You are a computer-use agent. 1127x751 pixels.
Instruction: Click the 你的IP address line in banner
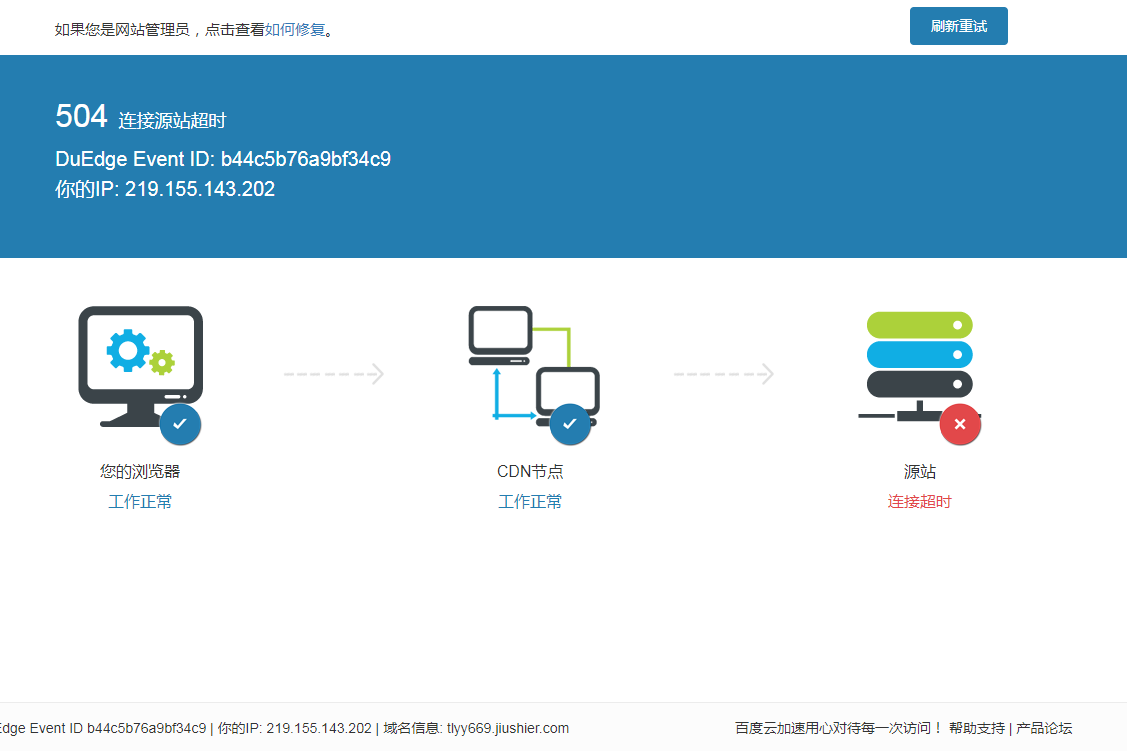click(165, 189)
